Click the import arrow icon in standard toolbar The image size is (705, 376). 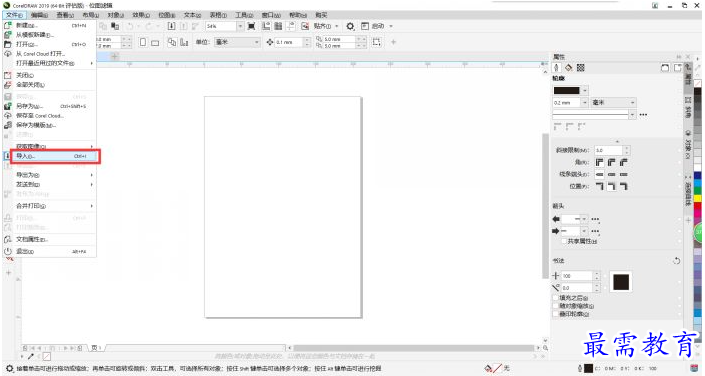pos(171,26)
